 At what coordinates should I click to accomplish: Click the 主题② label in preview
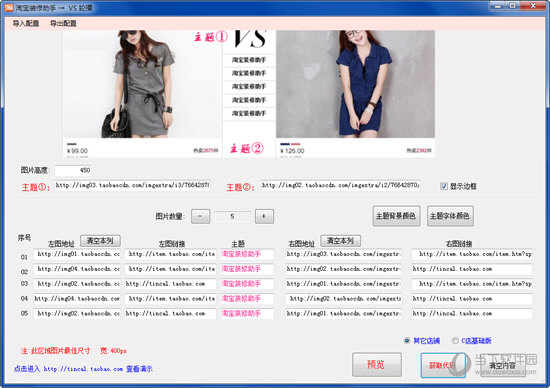click(247, 148)
